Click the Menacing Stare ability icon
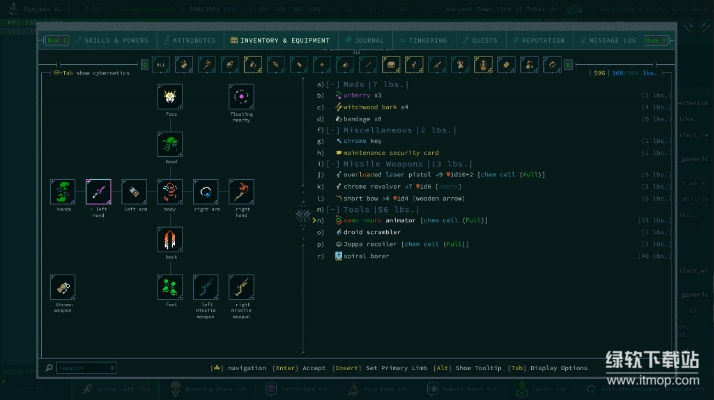Image resolution: width=714 pixels, height=400 pixels. 176,389
